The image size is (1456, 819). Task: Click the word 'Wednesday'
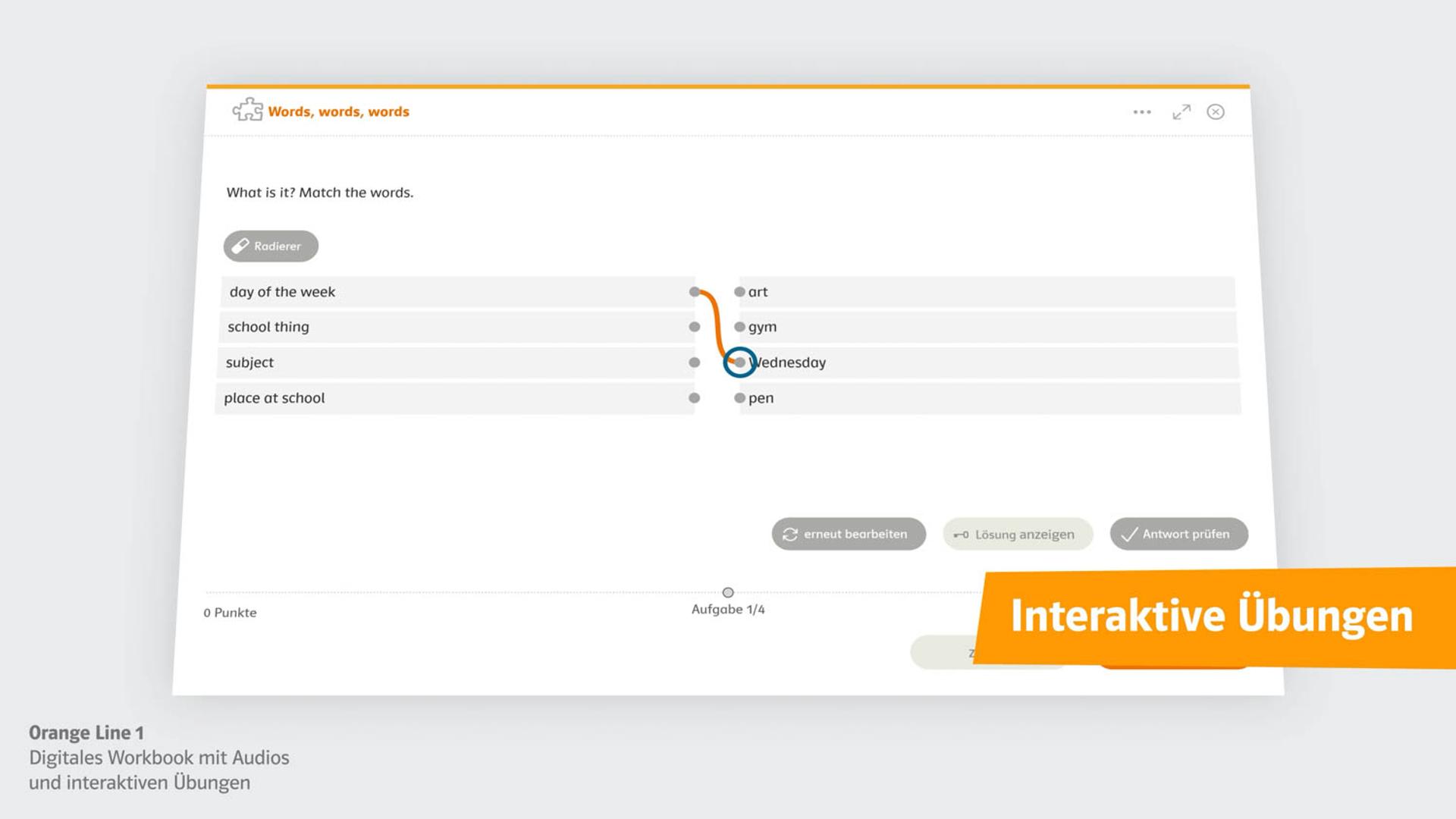(787, 362)
